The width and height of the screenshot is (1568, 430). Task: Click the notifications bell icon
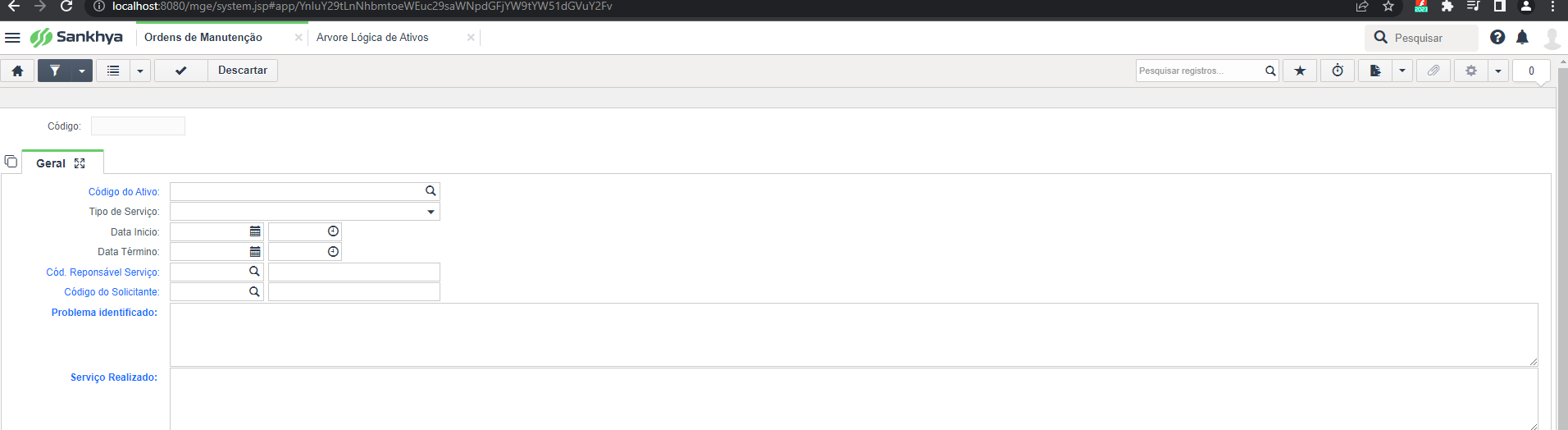click(1522, 37)
